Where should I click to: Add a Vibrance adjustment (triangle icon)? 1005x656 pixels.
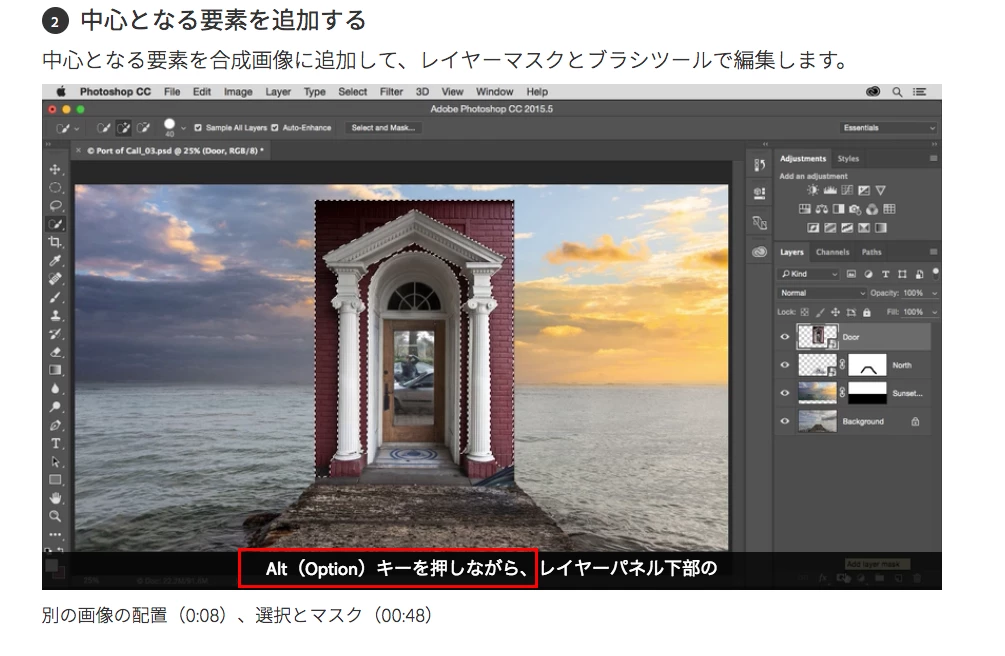point(881,190)
